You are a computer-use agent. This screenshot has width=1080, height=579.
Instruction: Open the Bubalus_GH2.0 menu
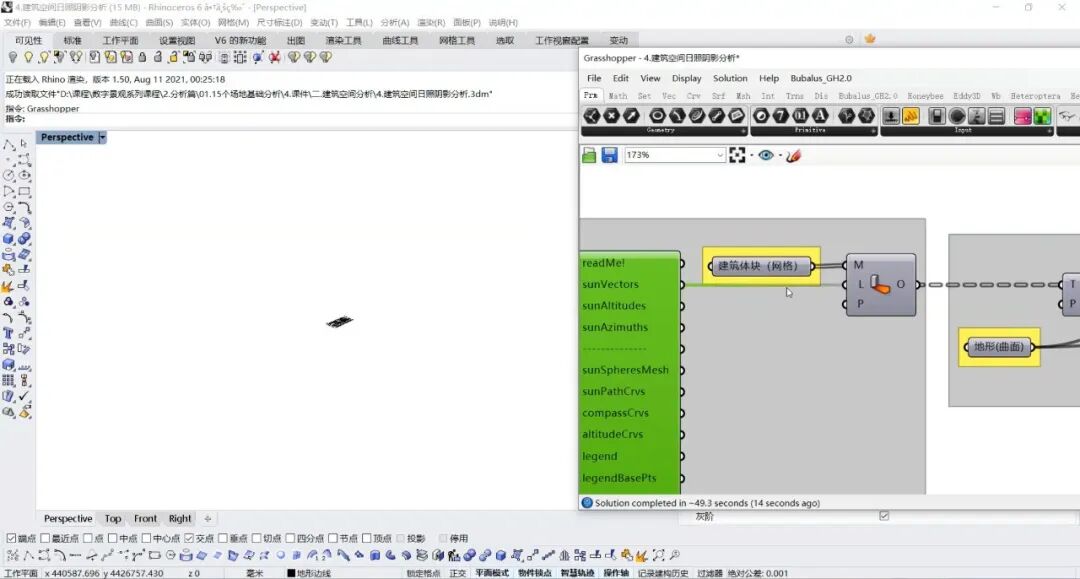pos(820,78)
